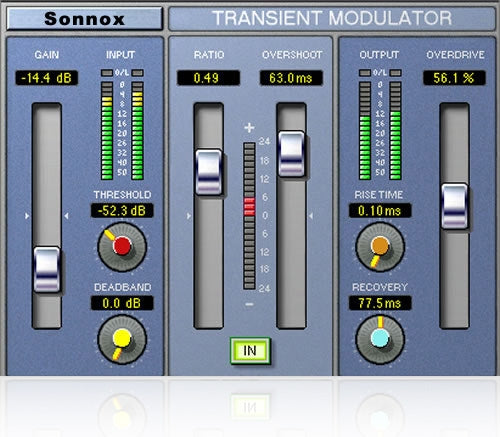Click the Gain value field -14.4 dB
The width and height of the screenshot is (500, 437).
(x=46, y=78)
